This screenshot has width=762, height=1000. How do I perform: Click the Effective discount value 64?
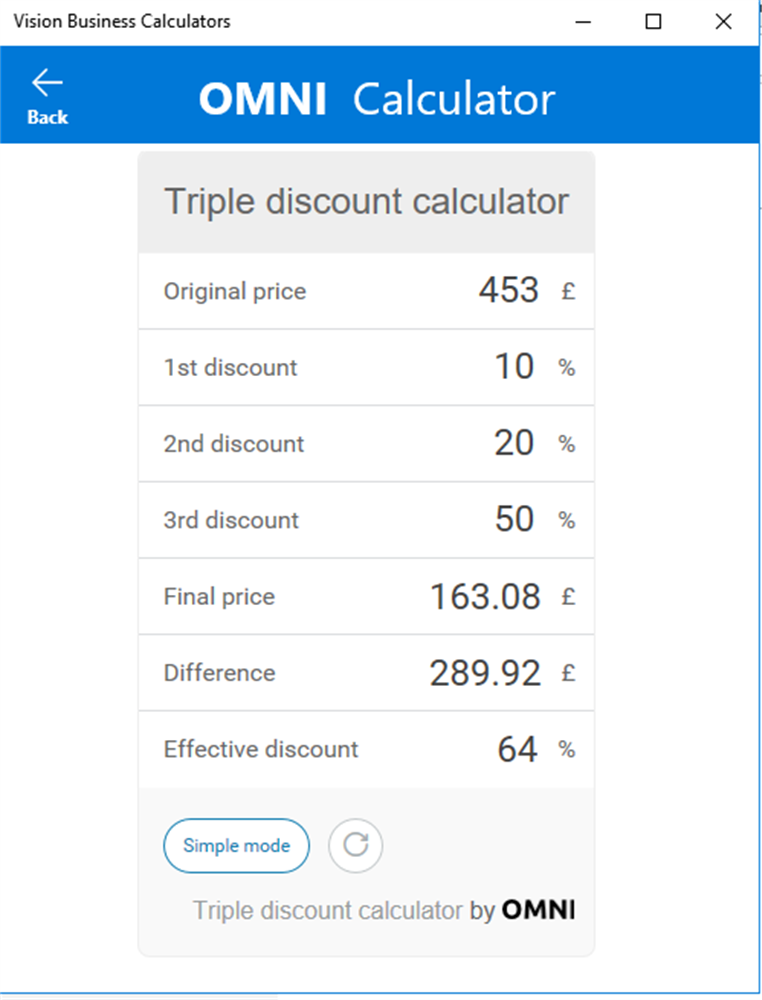pyautogui.click(x=517, y=749)
